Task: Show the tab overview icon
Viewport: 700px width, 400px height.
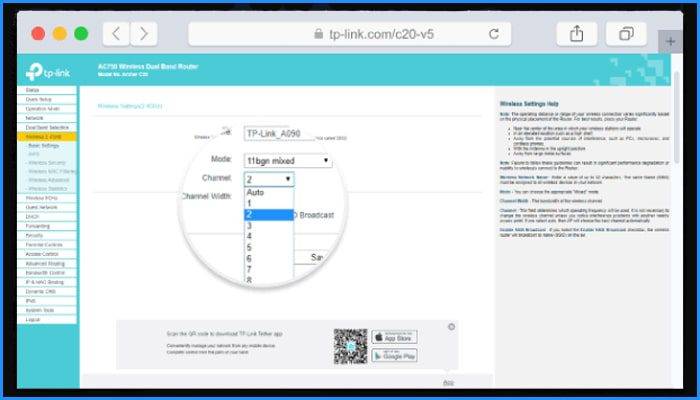Action: point(626,33)
